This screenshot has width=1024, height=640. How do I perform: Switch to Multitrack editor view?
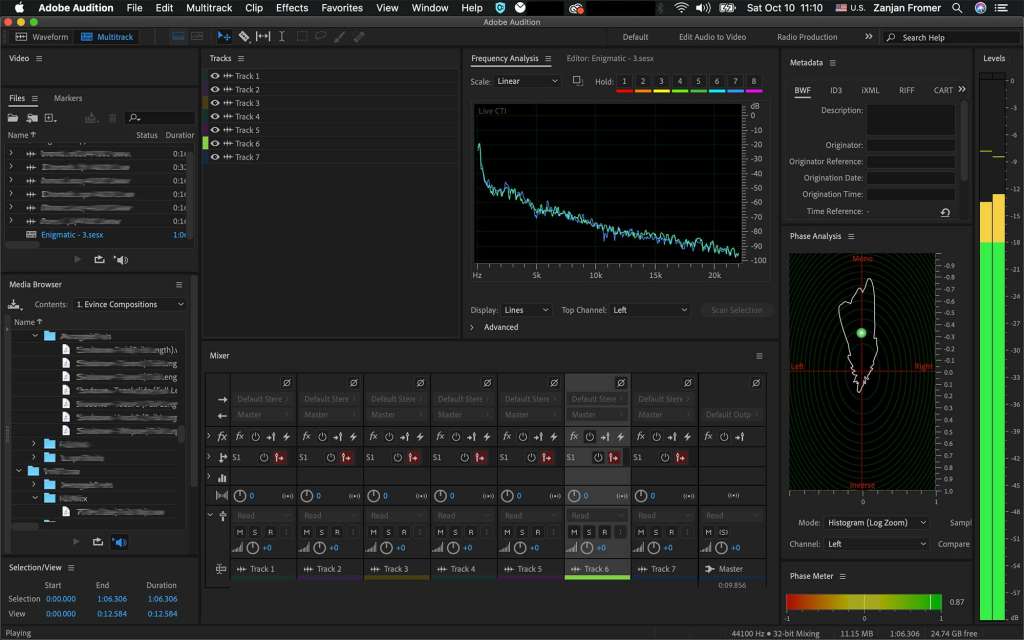coord(106,37)
